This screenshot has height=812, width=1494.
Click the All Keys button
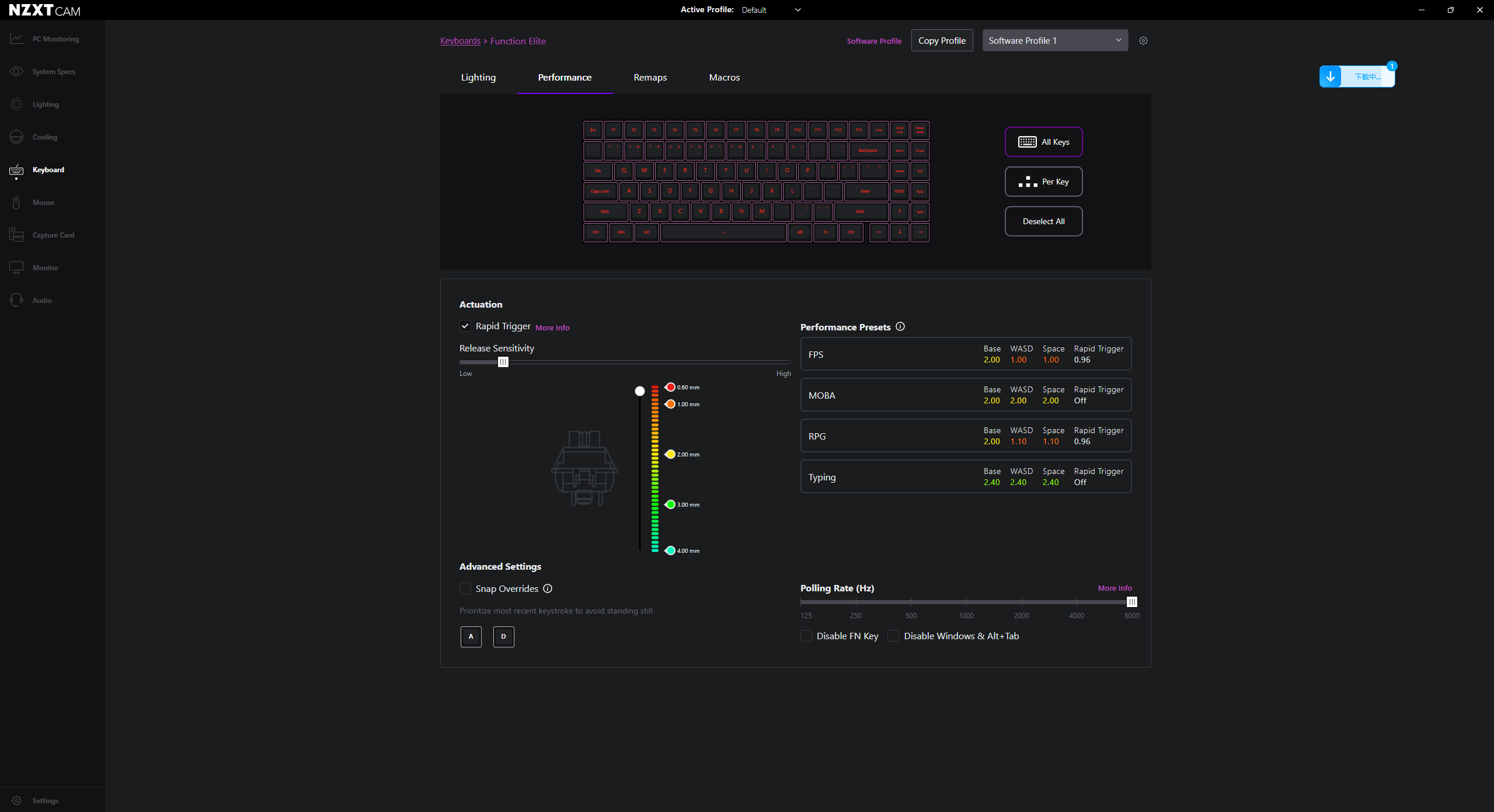point(1043,142)
